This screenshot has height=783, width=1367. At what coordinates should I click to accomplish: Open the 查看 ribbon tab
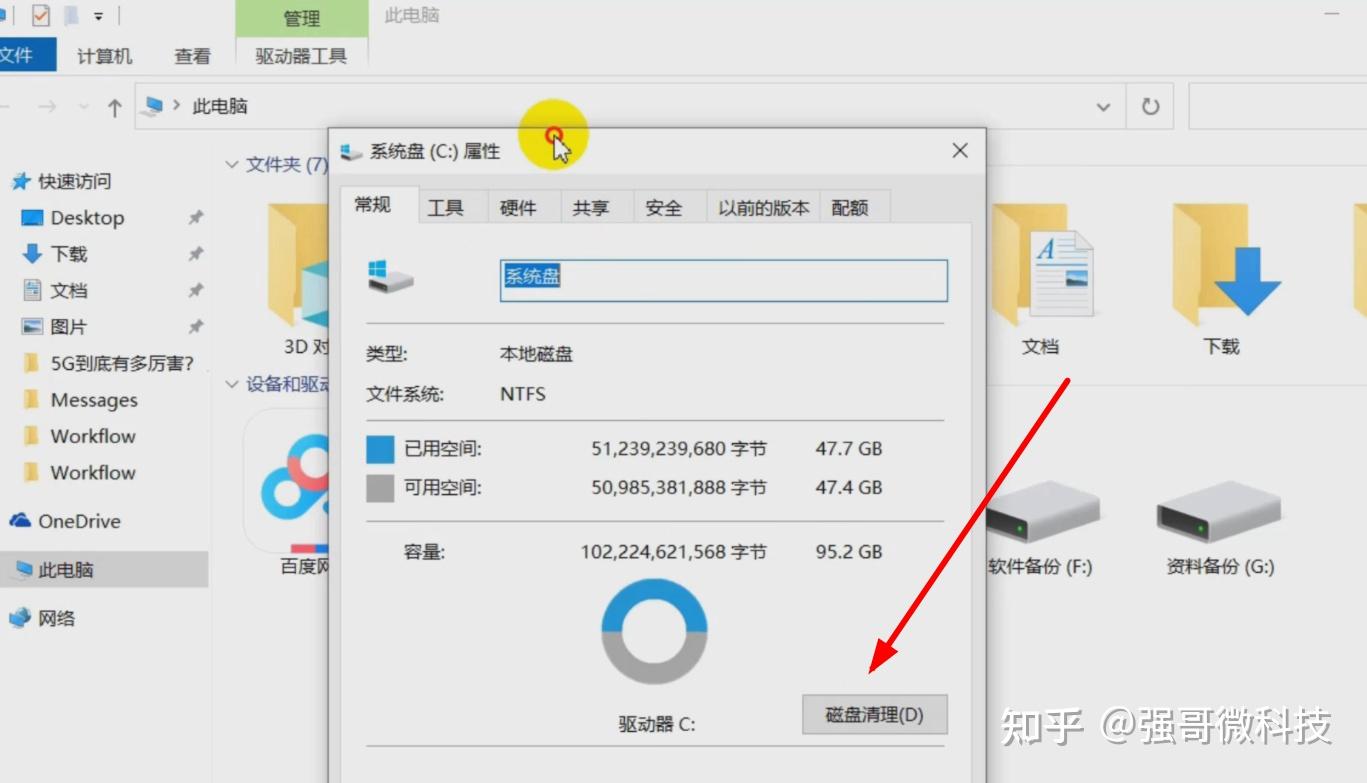(x=192, y=56)
